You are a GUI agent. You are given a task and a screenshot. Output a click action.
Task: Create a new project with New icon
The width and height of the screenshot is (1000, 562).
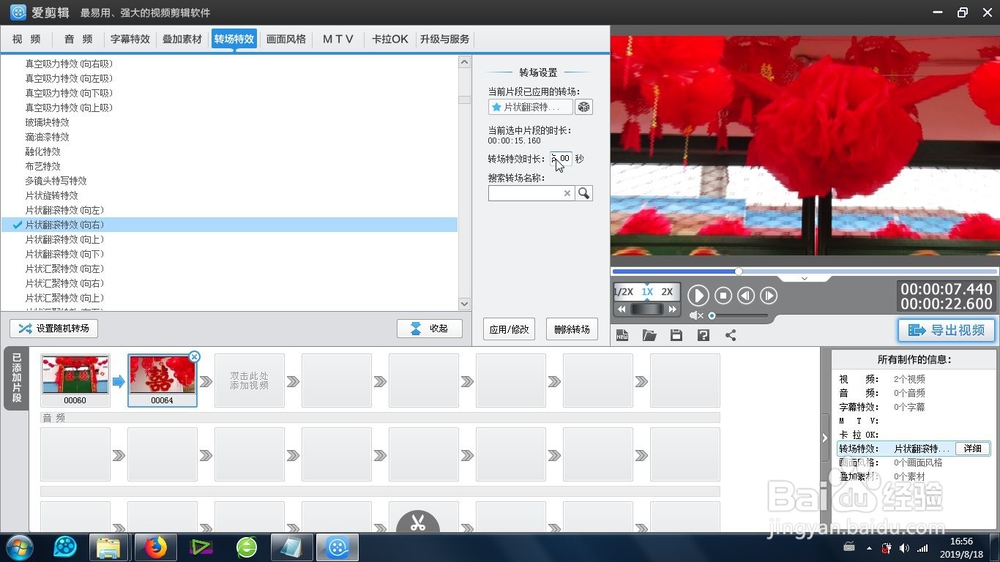622,335
